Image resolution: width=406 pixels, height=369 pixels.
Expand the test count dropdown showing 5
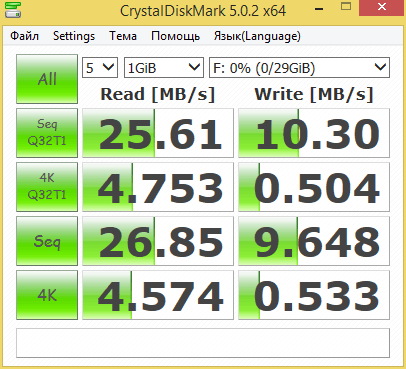pos(100,68)
